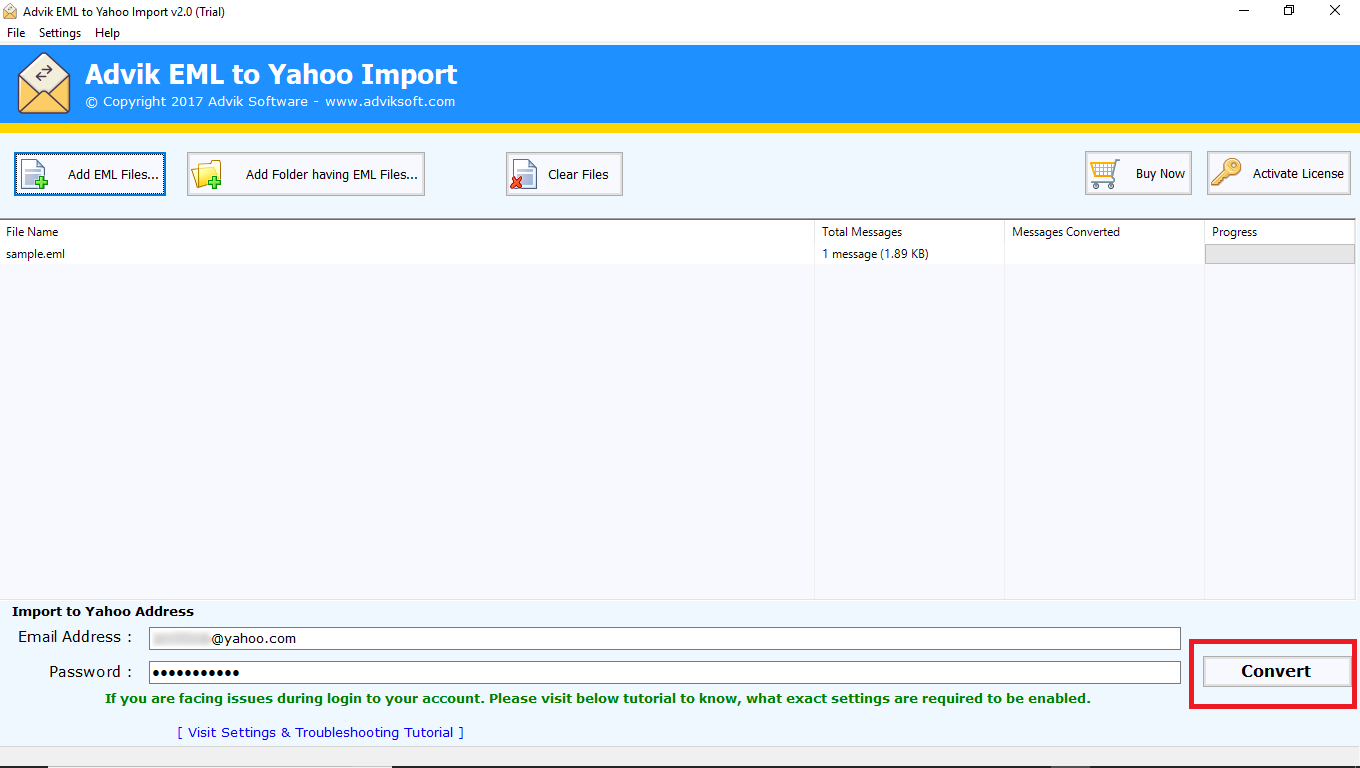Click the envelope logo in the banner
This screenshot has height=768, width=1360.
[x=44, y=84]
